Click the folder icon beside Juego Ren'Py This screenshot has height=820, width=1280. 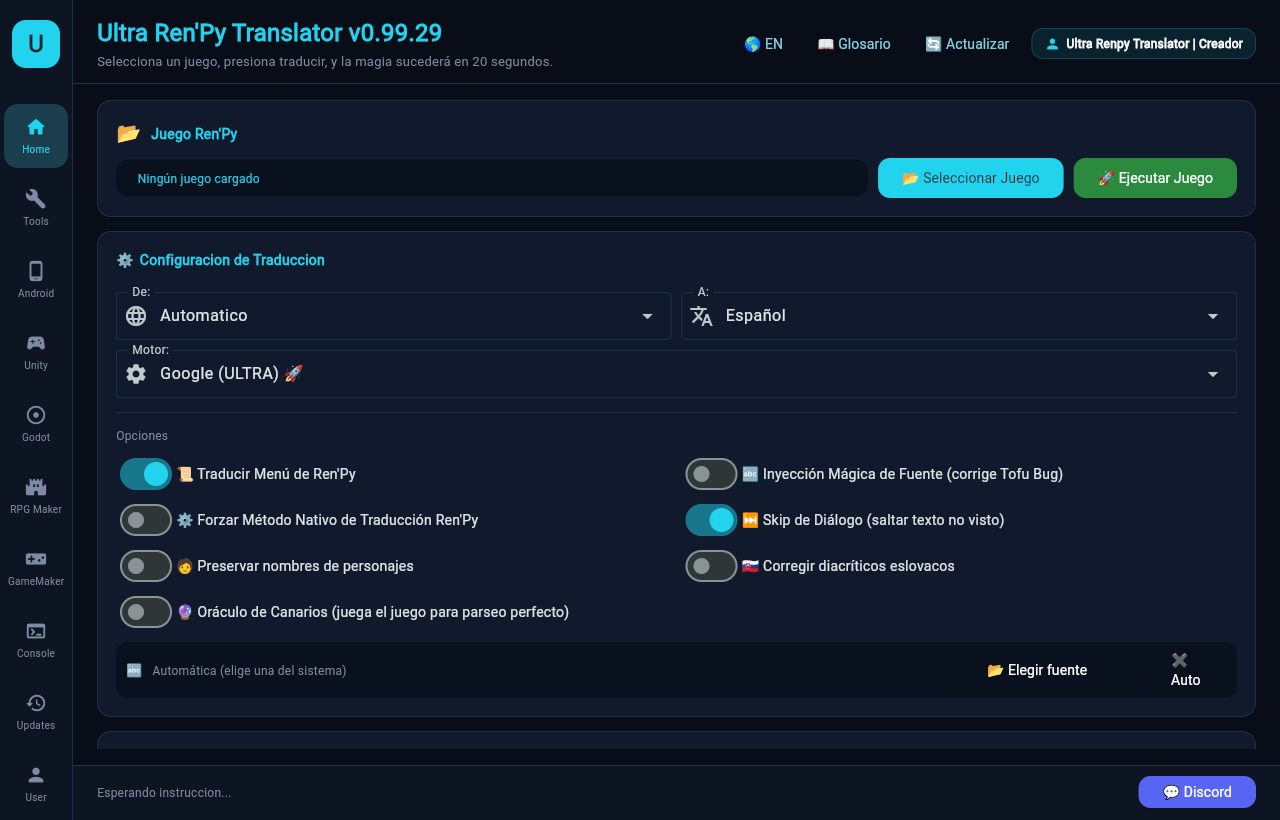(x=128, y=134)
